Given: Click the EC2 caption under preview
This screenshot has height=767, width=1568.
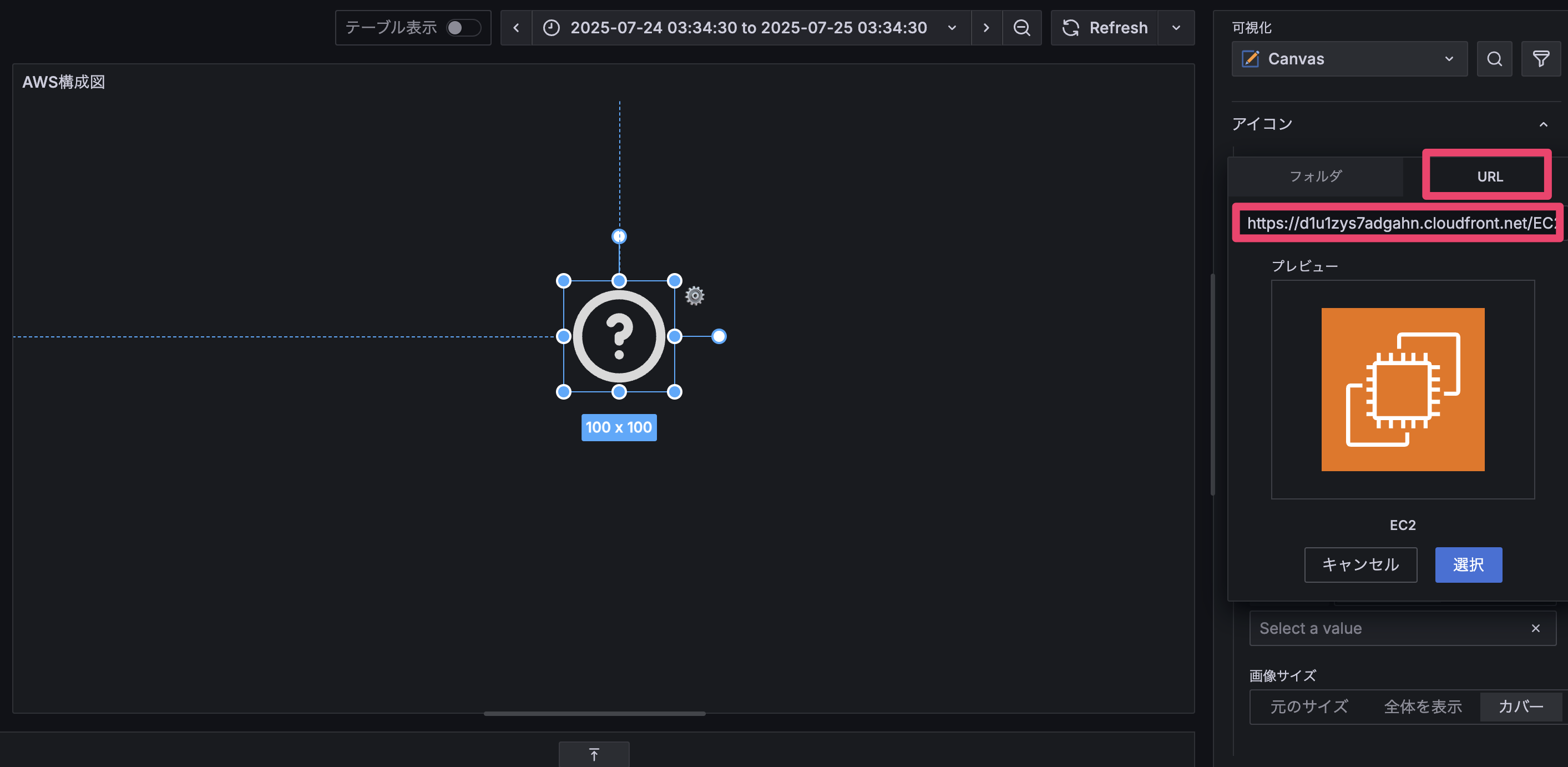Looking at the screenshot, I should click(1403, 526).
